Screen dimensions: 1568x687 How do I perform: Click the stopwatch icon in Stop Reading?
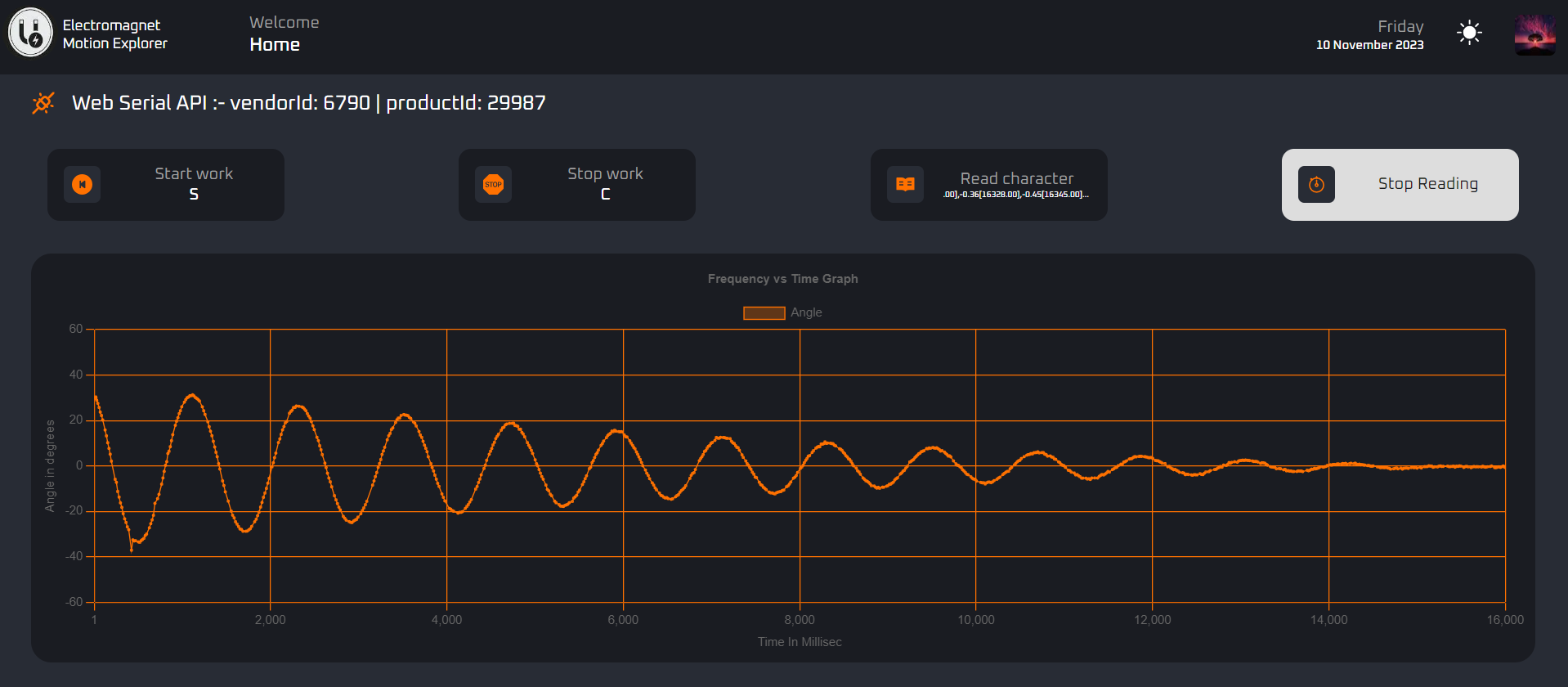point(1316,185)
